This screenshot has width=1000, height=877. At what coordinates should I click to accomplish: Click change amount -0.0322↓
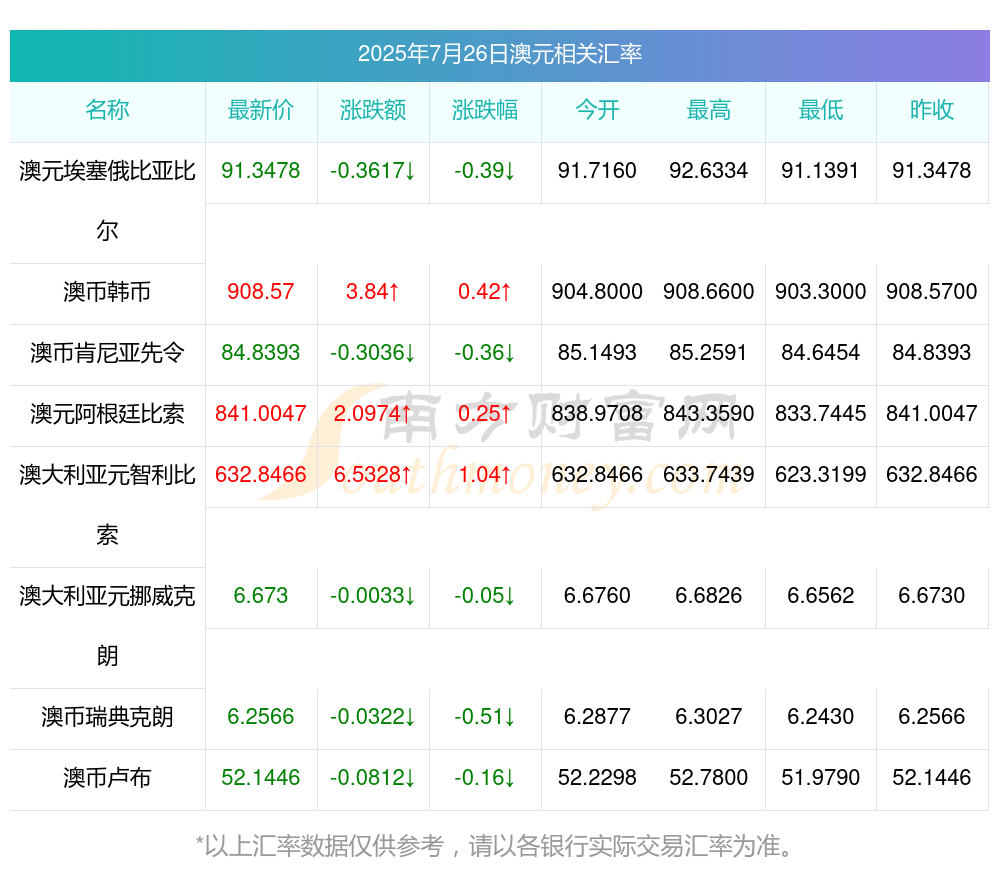373,716
